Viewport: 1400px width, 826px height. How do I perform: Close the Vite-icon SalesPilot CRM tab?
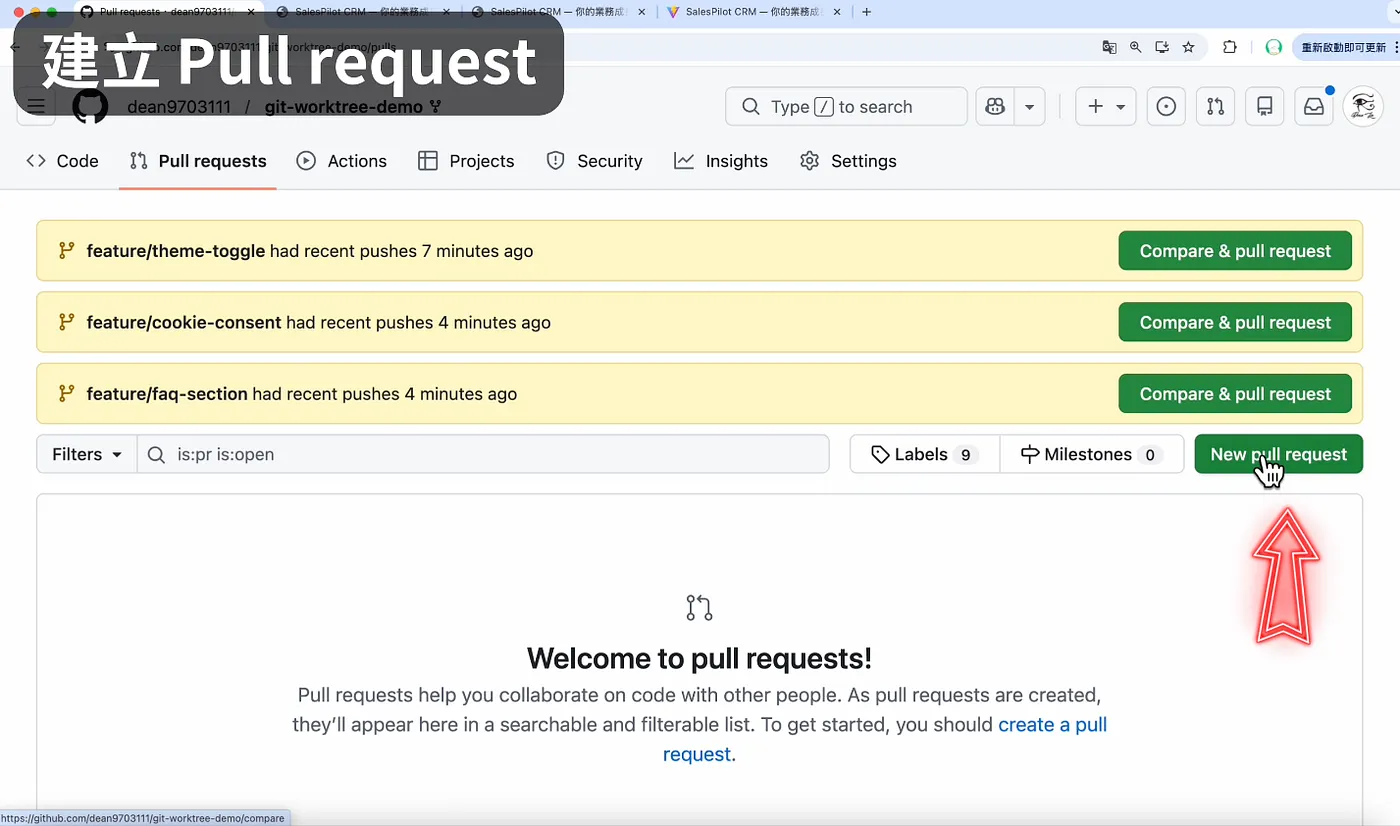(839, 12)
